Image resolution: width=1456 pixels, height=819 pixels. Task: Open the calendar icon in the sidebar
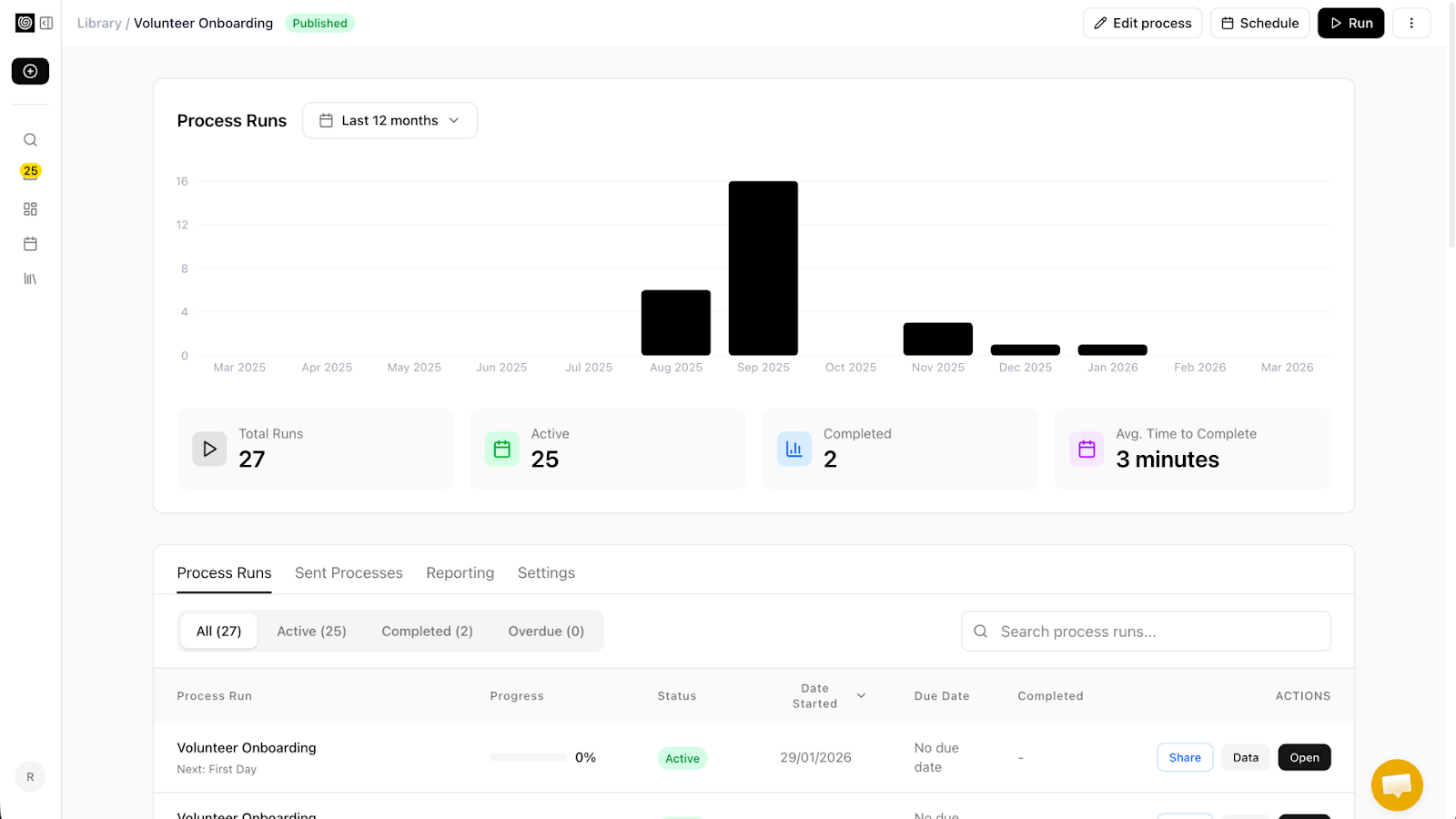pos(30,243)
